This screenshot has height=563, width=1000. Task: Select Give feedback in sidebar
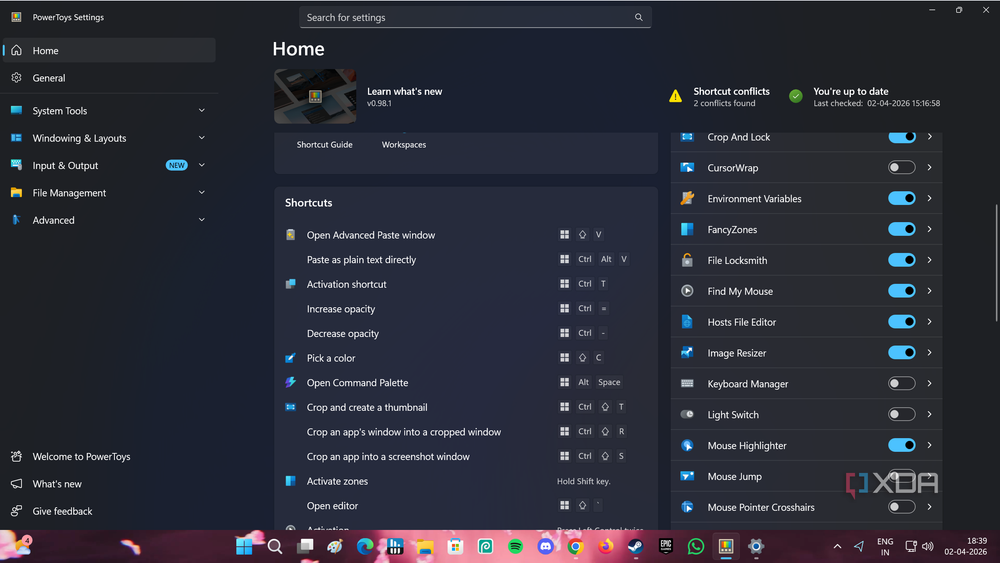tap(109, 511)
